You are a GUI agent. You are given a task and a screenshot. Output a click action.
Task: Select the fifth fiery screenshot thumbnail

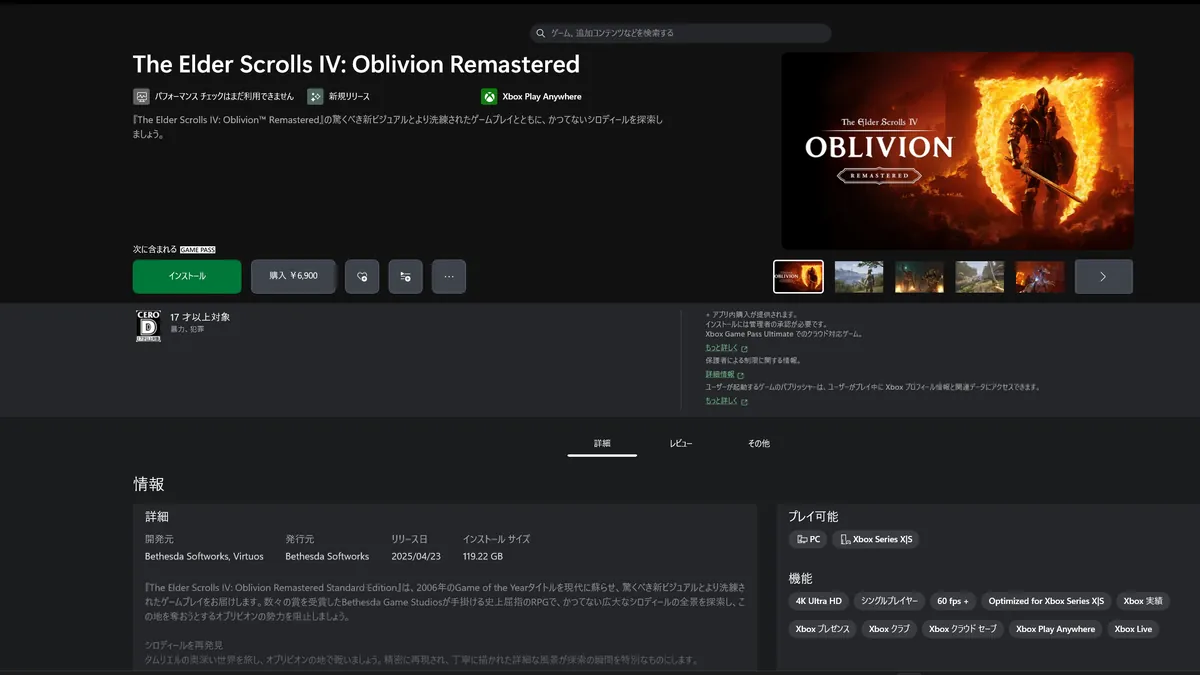click(x=1040, y=277)
